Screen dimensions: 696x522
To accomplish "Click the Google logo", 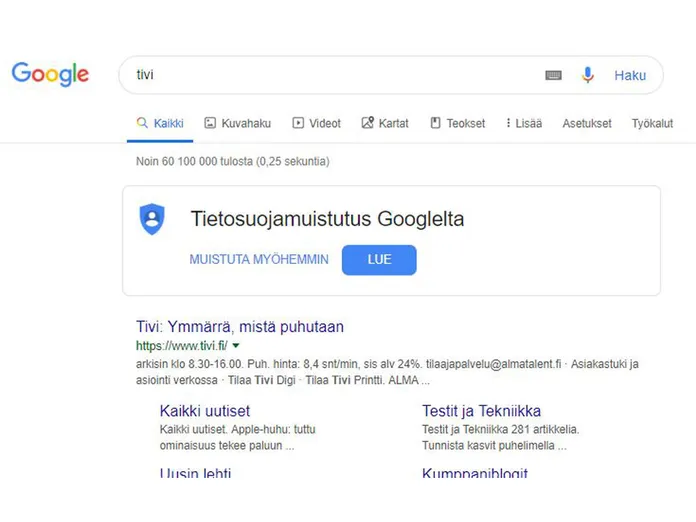I will pos(50,74).
